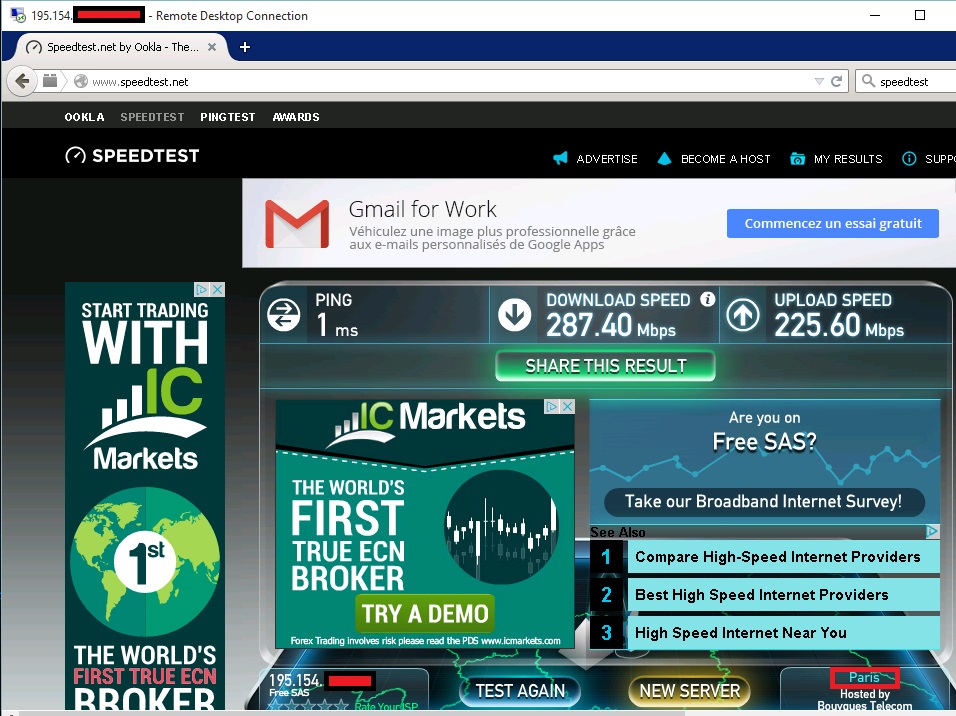This screenshot has width=956, height=716.
Task: Click the Advertise megaphone icon
Action: pos(560,158)
